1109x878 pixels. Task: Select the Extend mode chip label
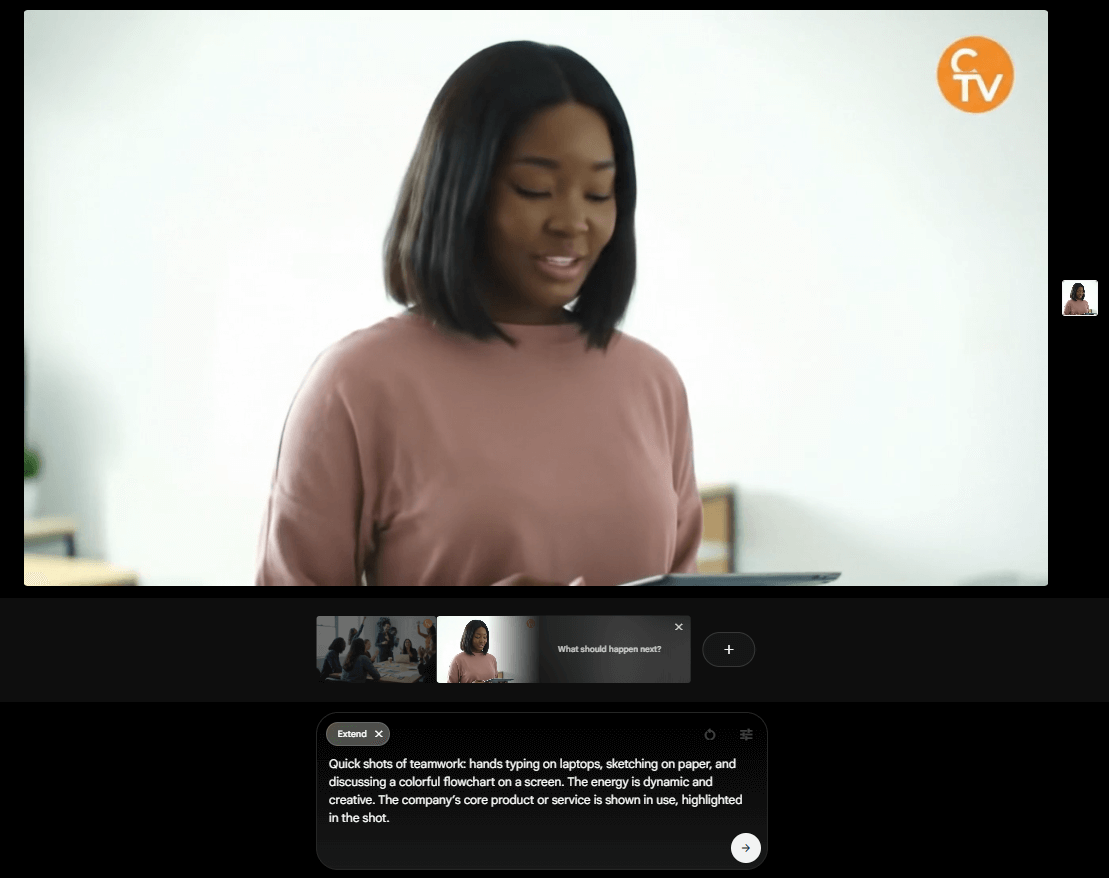[352, 734]
